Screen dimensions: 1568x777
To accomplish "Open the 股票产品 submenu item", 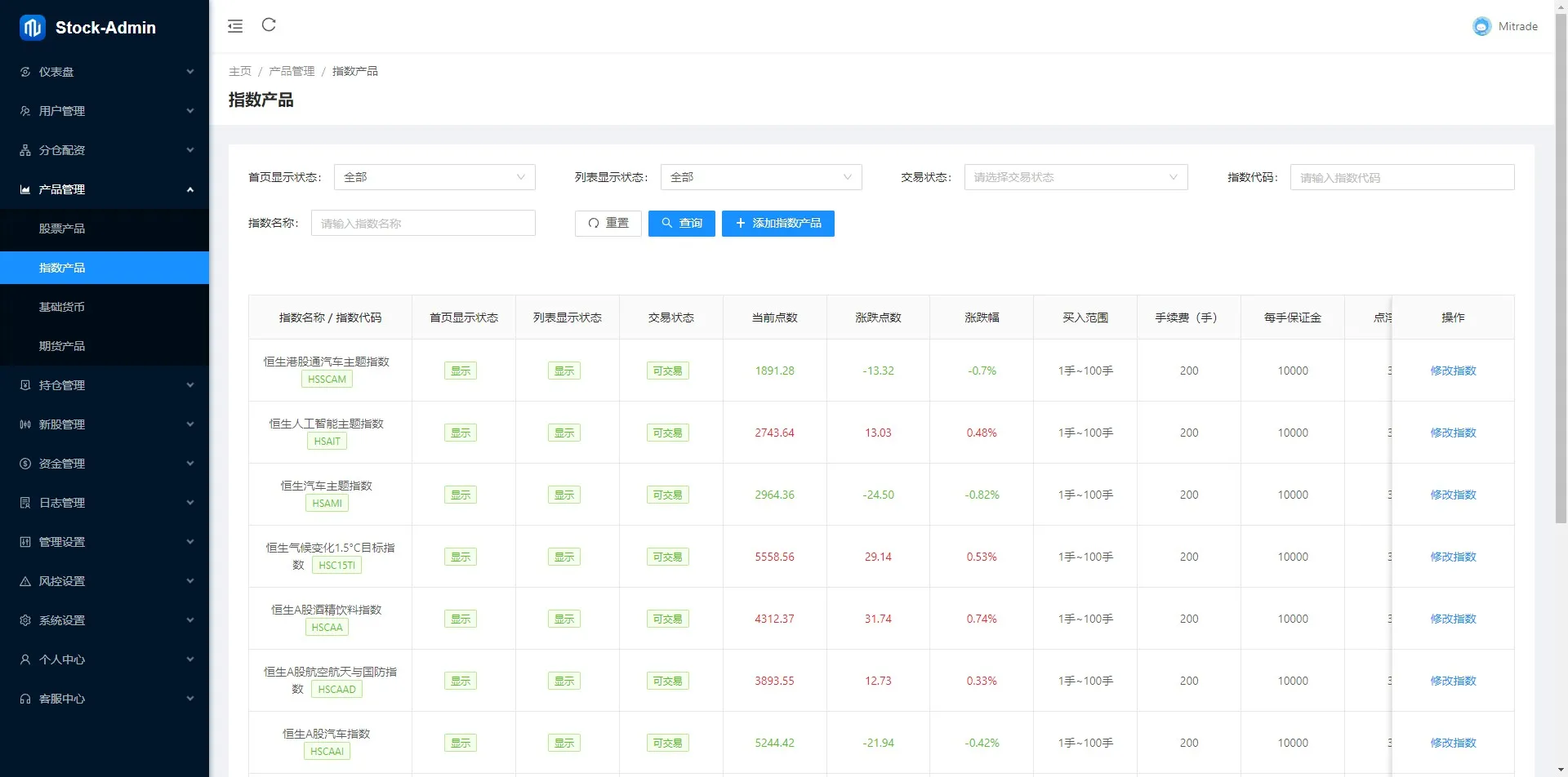I will click(62, 229).
